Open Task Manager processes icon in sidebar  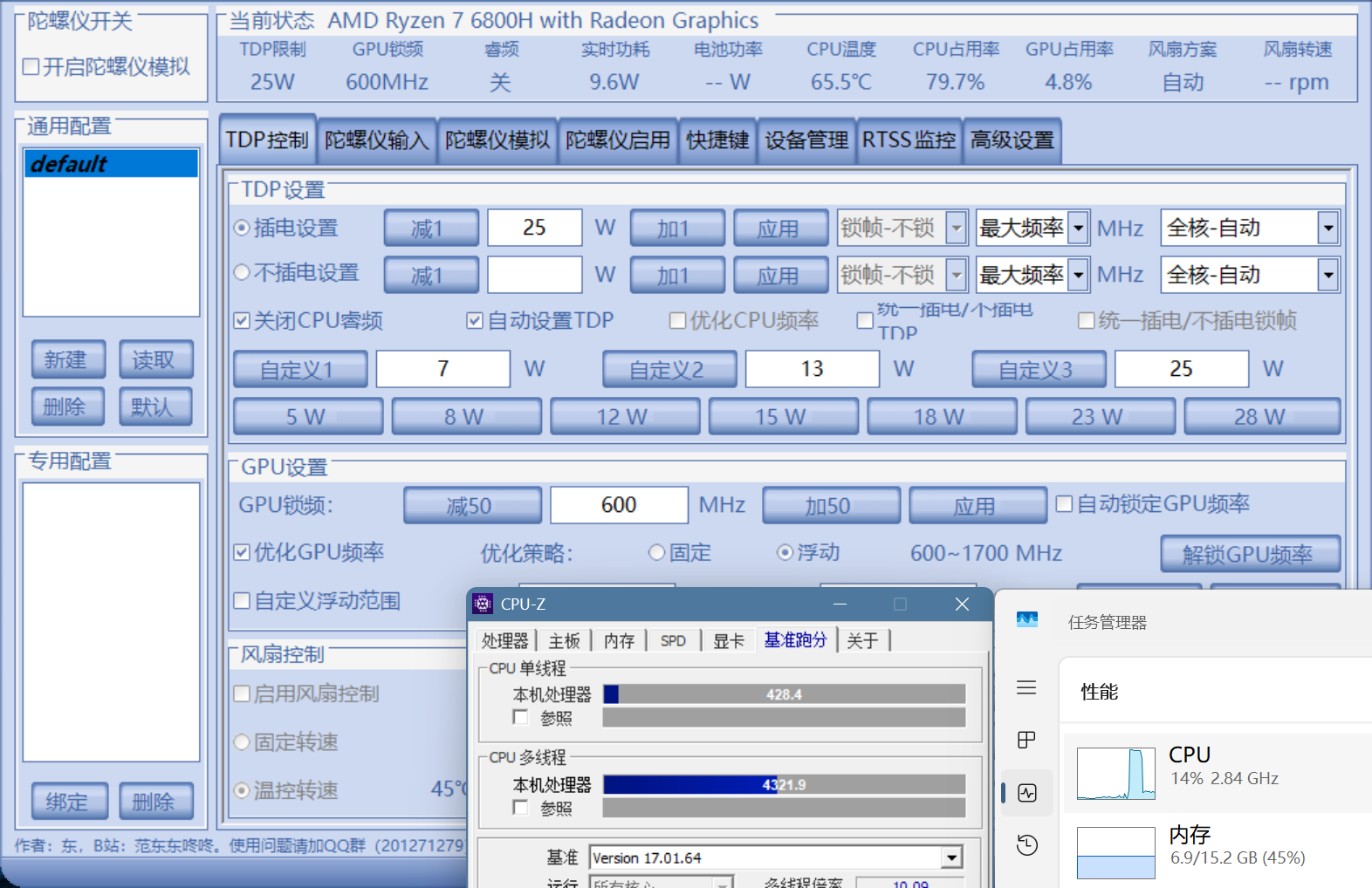point(1026,741)
